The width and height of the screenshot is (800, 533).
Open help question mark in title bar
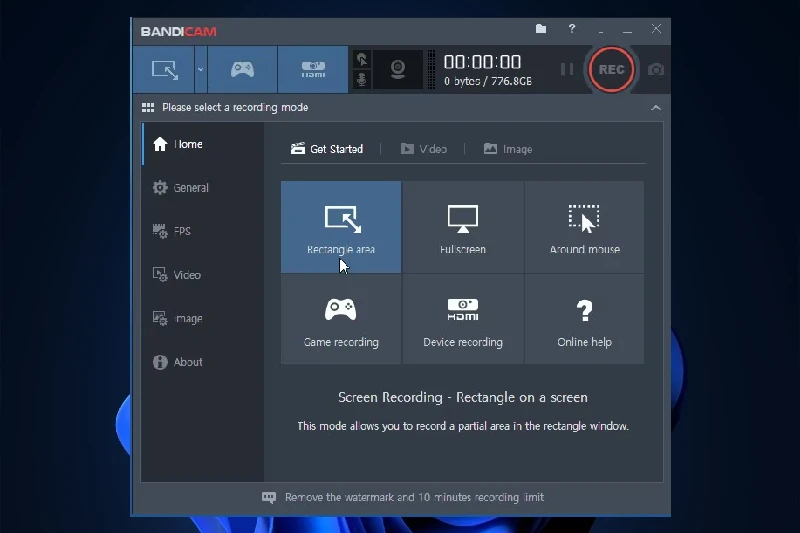pos(572,29)
